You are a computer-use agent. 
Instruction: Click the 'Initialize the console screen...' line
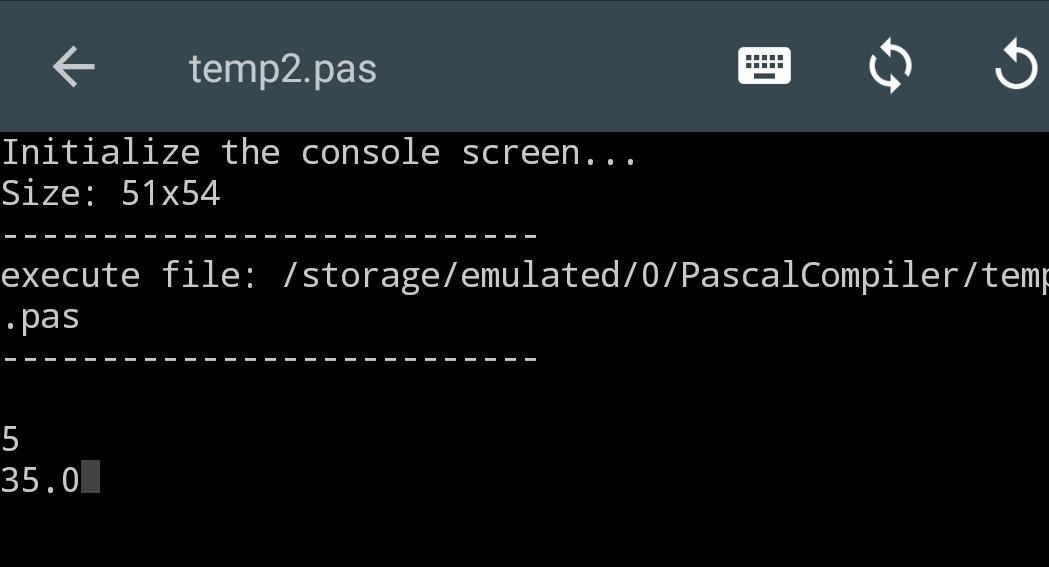point(318,153)
